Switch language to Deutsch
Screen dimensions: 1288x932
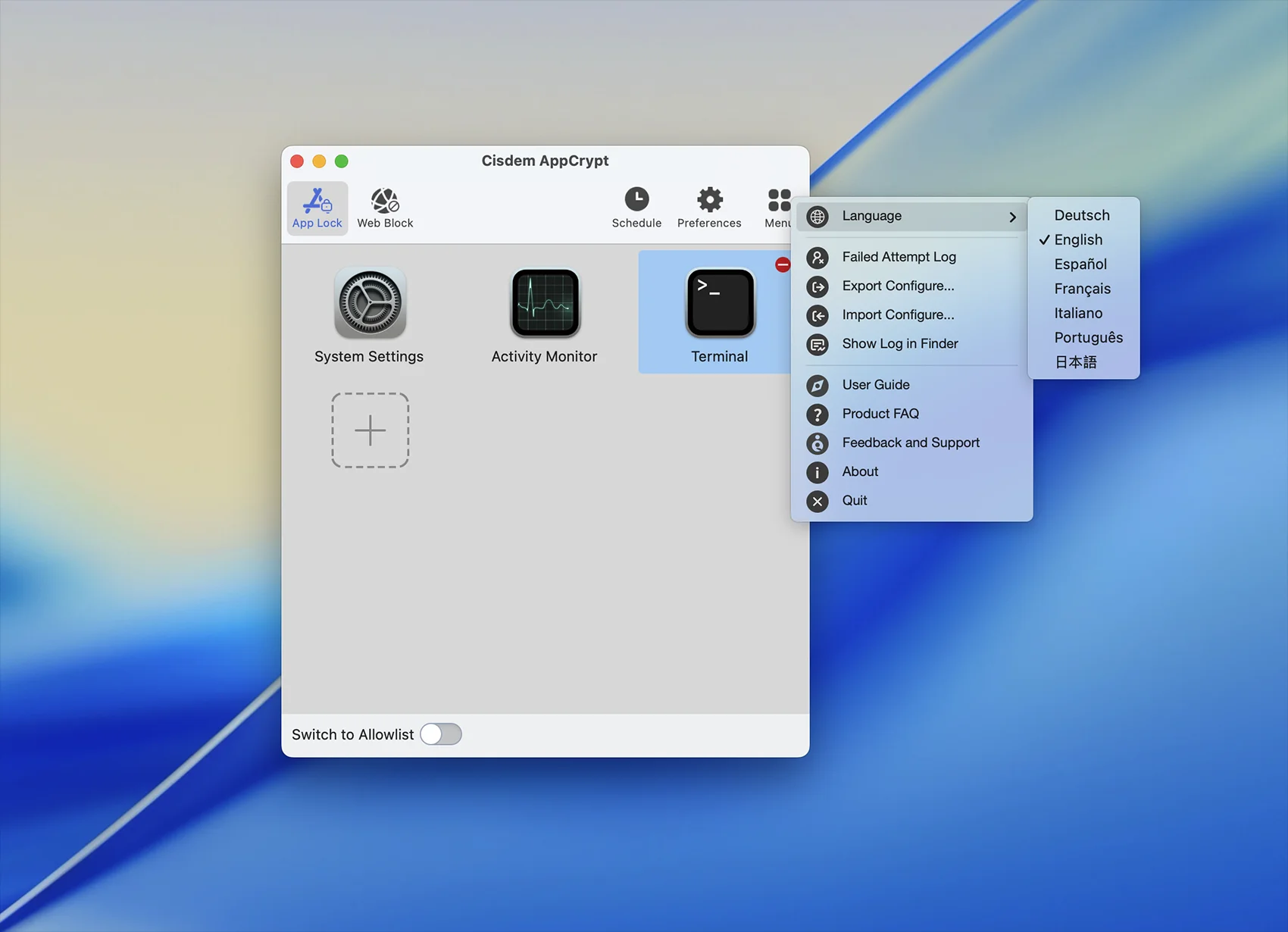tap(1083, 215)
